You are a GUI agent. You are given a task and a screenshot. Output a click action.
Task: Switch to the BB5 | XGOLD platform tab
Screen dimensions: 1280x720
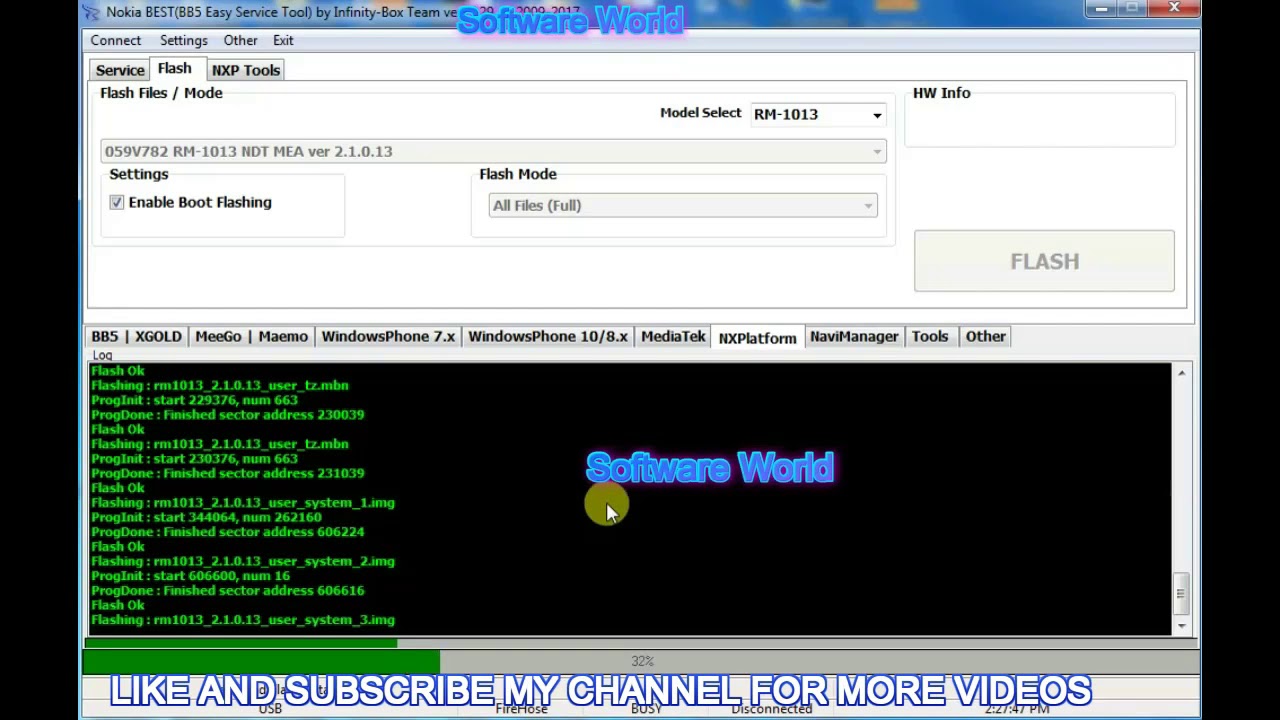137,337
